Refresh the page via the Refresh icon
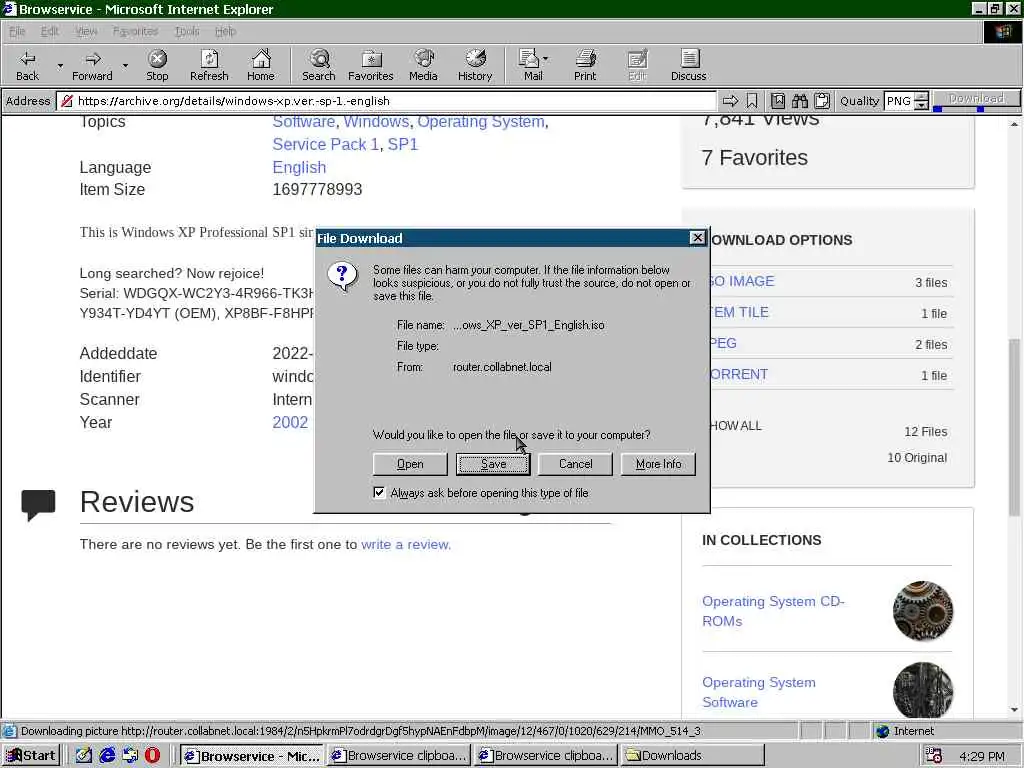 click(x=209, y=65)
